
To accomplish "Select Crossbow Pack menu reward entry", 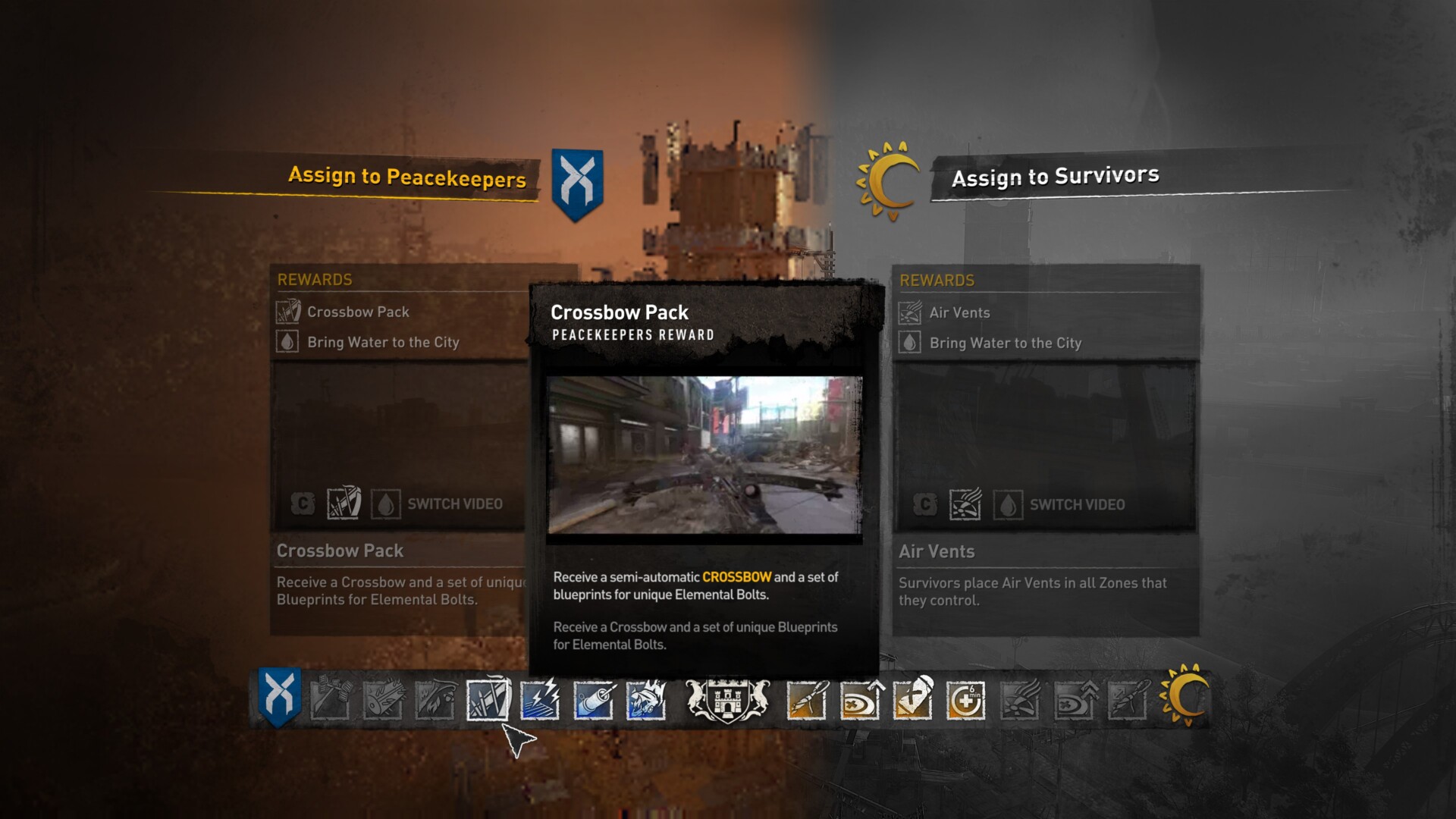I will click(357, 310).
